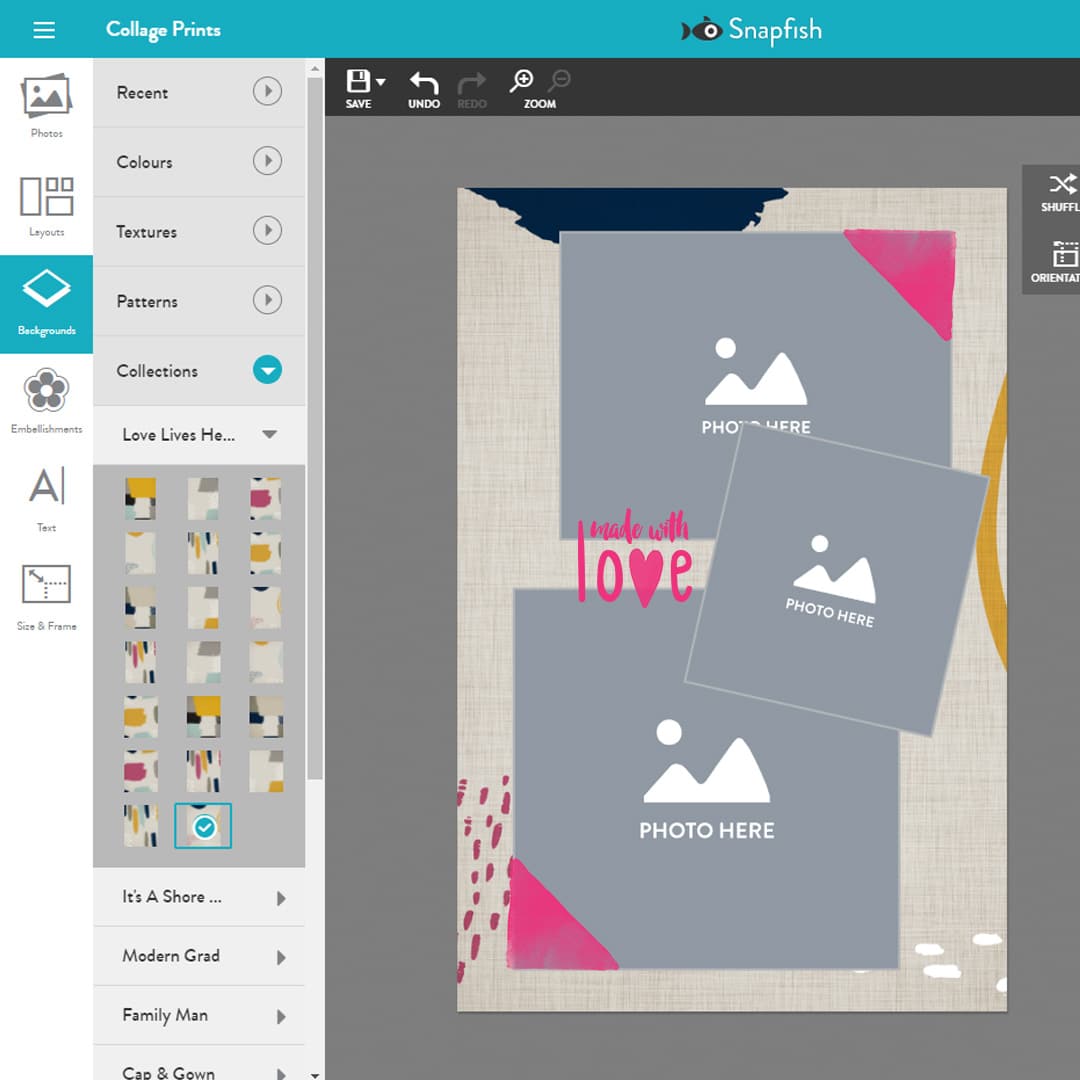Expand the Family Man collection
The height and width of the screenshot is (1080, 1080).
(x=281, y=1016)
